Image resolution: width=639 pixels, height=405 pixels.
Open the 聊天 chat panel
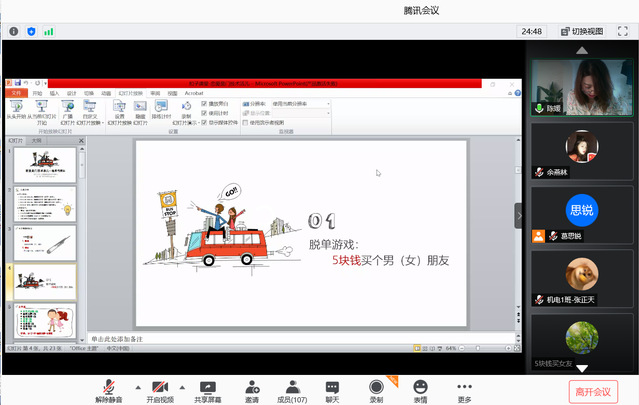[x=332, y=385]
